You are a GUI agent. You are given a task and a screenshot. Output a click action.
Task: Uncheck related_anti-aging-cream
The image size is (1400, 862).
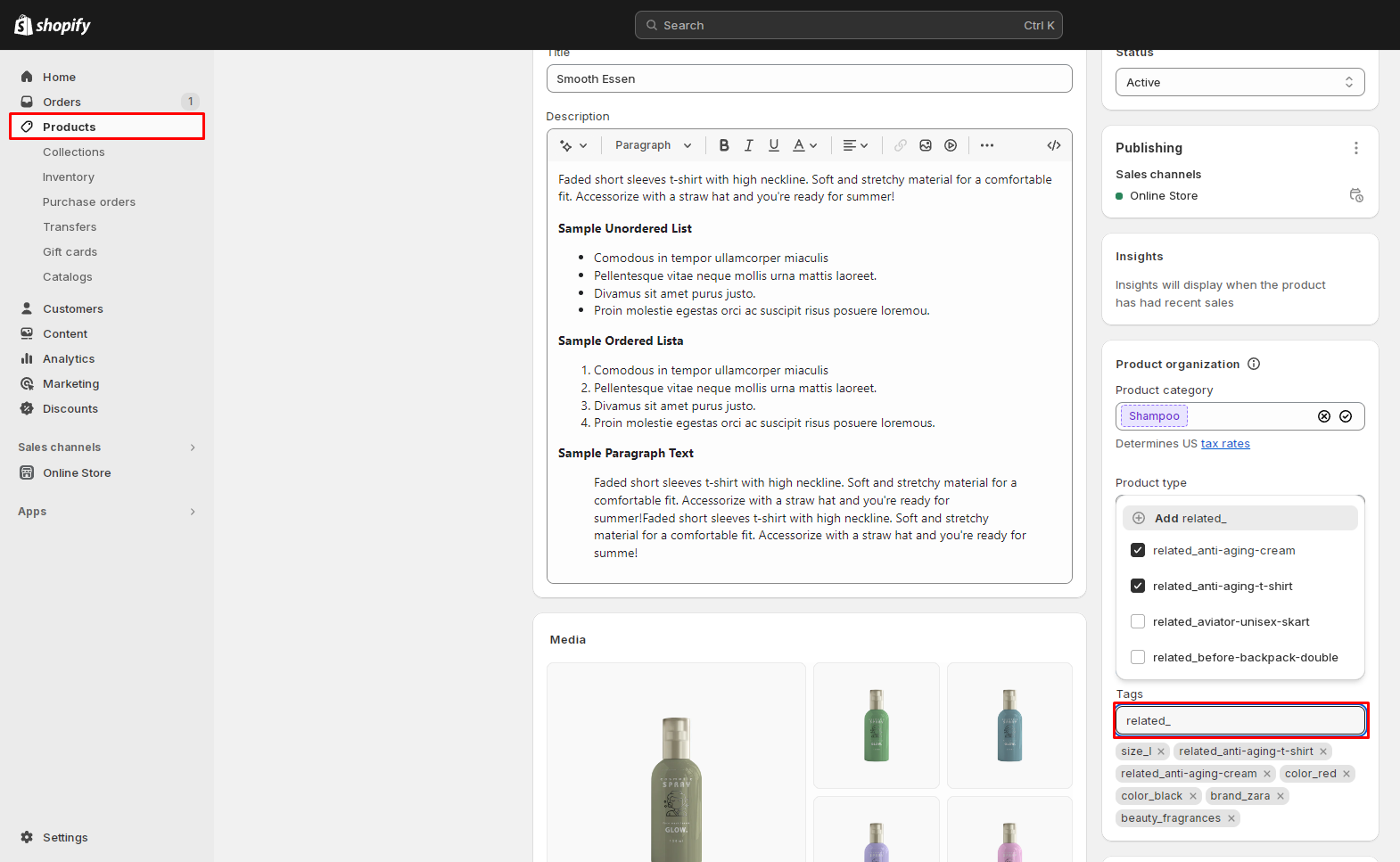(1138, 550)
